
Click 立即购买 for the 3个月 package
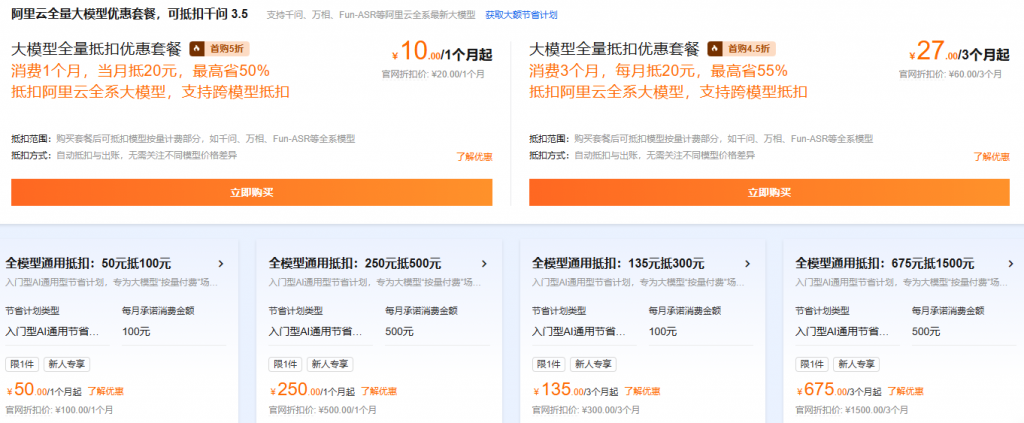(x=769, y=192)
